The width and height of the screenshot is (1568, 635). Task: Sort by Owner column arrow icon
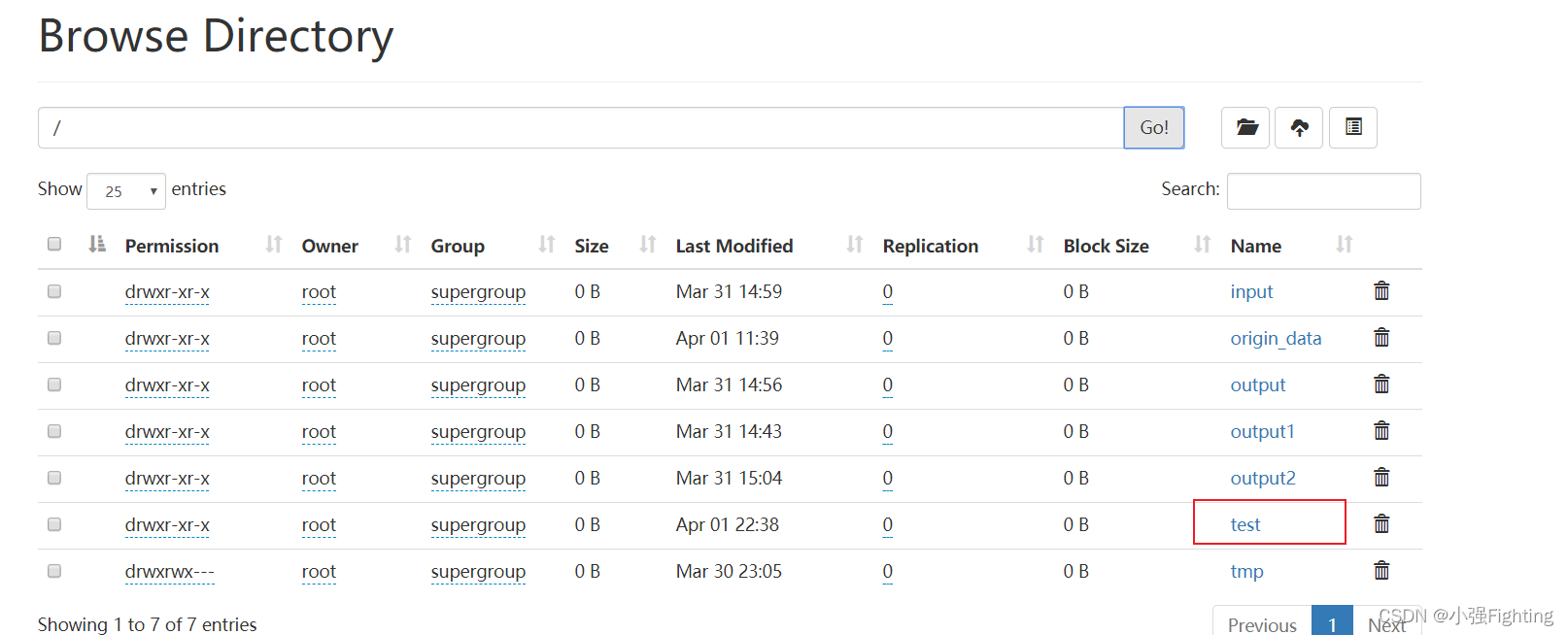pyautogui.click(x=403, y=244)
